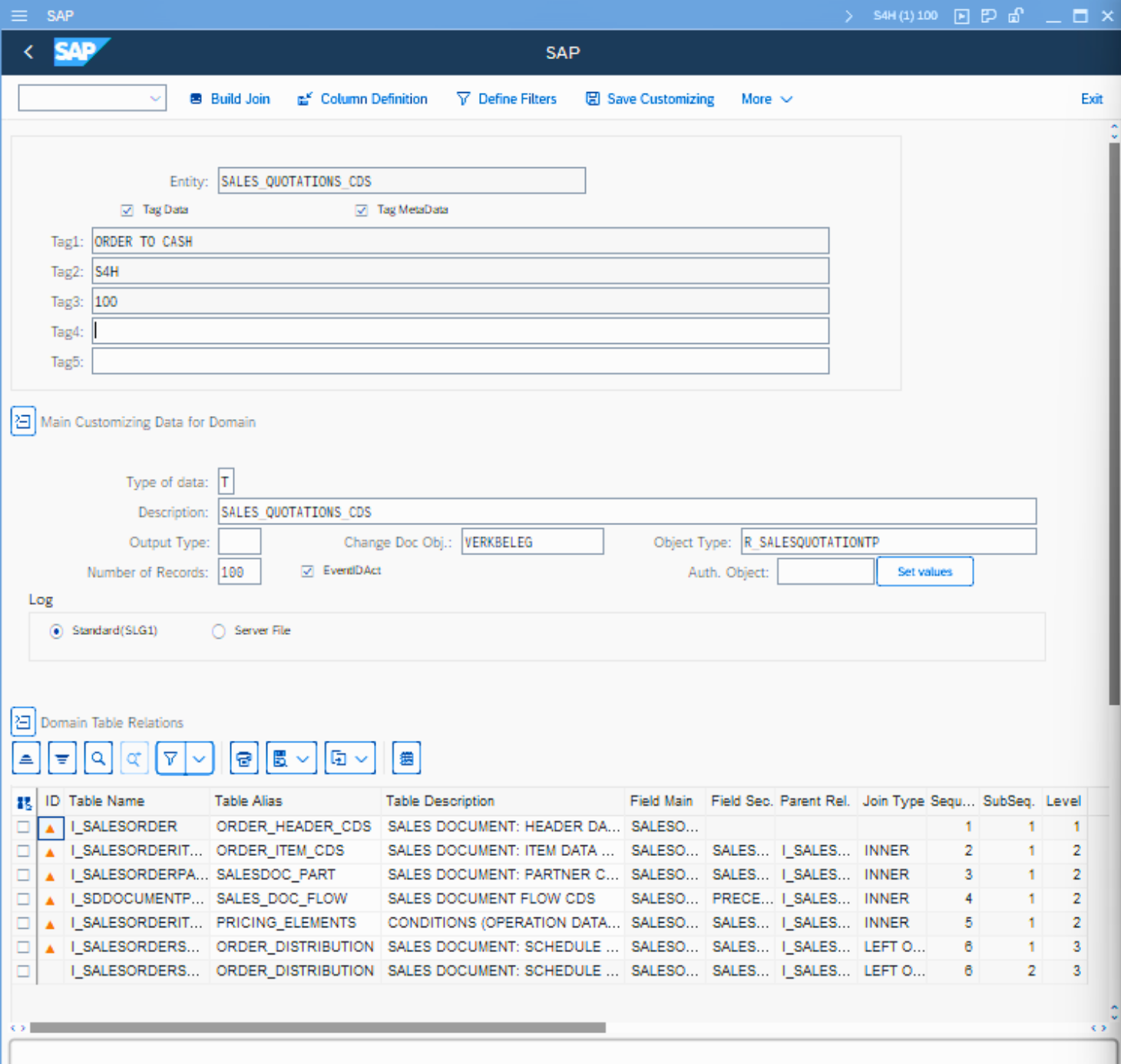Click the Exit link
This screenshot has width=1121, height=1064.
[1091, 99]
